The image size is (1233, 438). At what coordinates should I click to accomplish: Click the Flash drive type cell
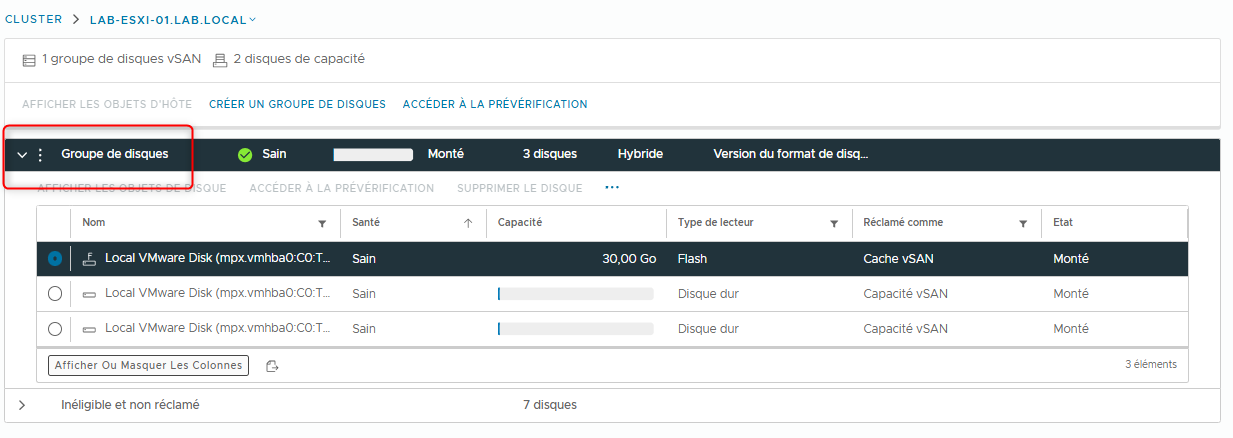click(x=692, y=259)
